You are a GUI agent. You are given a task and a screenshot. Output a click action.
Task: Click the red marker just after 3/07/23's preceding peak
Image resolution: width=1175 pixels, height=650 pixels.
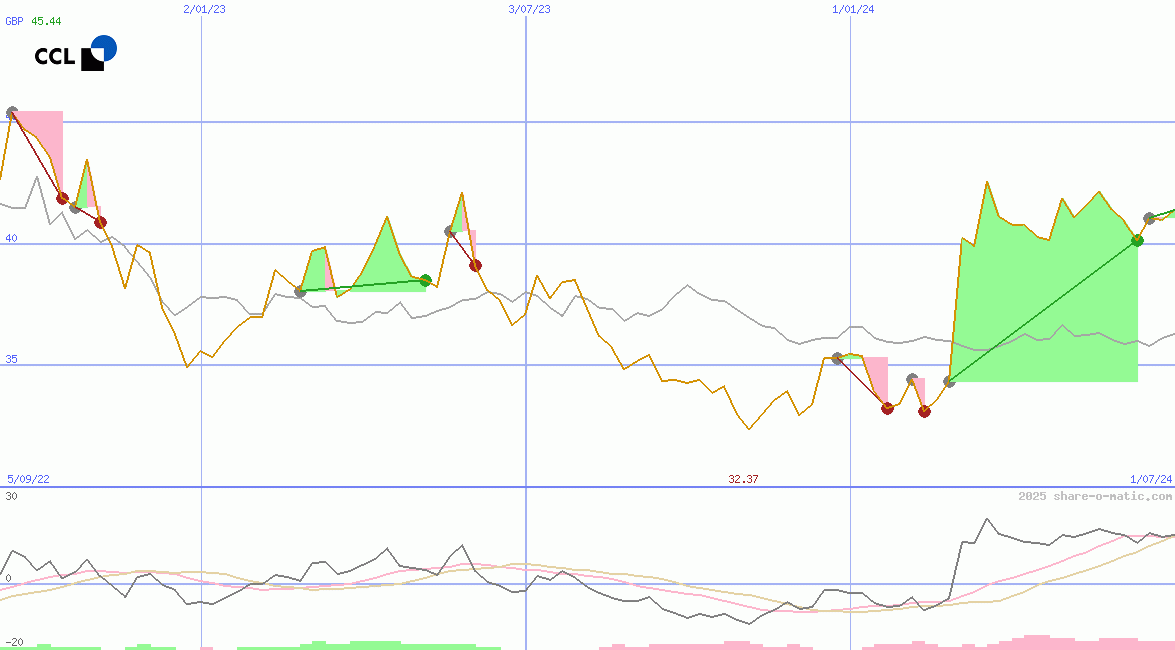[x=475, y=265]
